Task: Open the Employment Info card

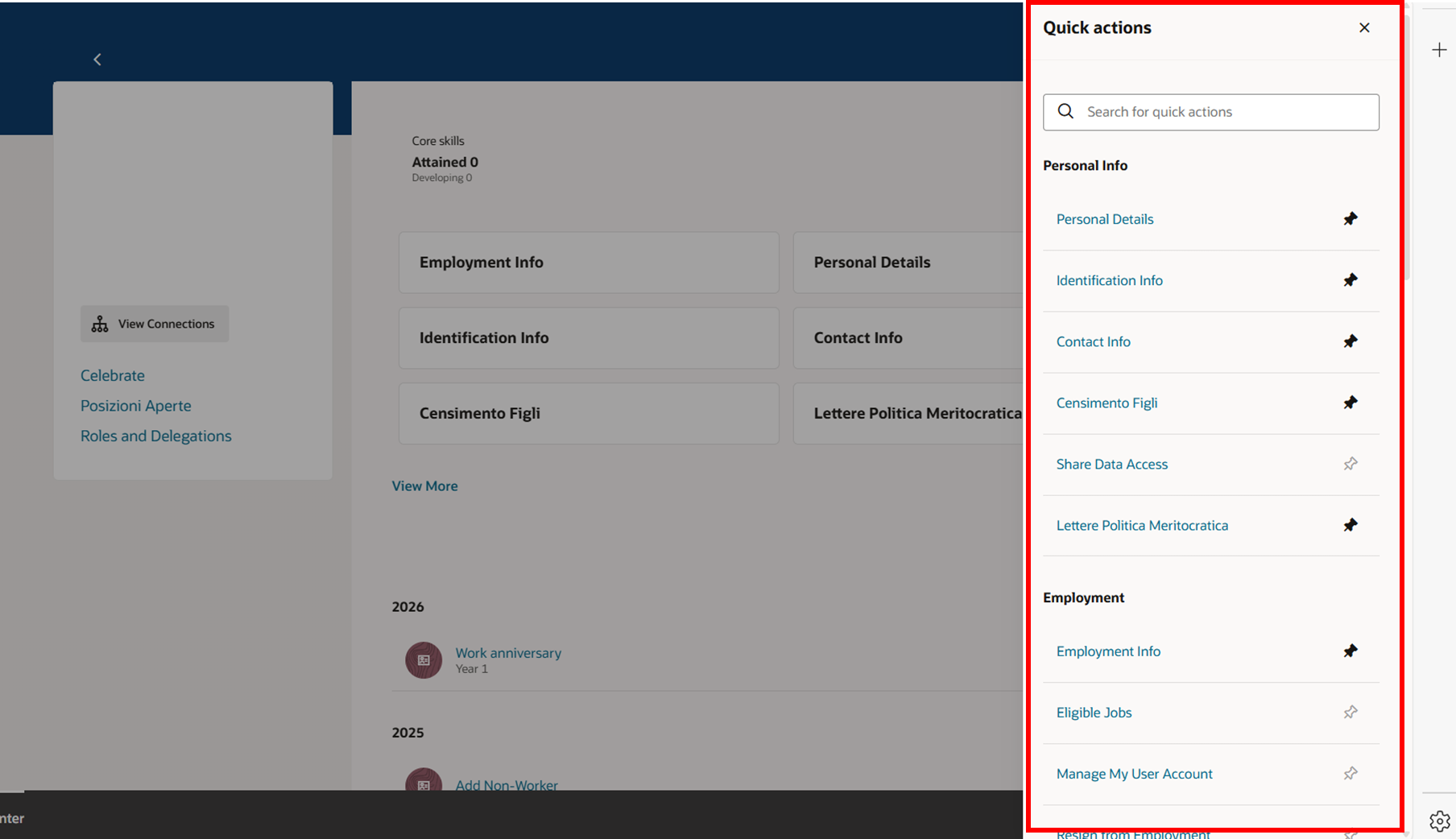Action: 589,262
